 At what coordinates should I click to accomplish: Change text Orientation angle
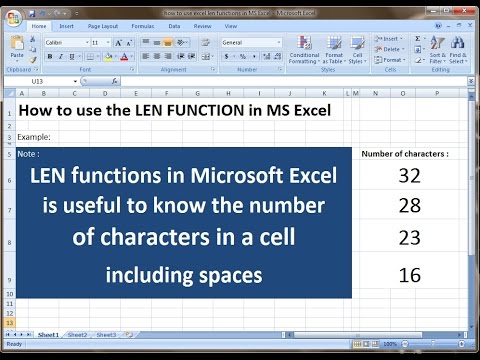click(x=181, y=42)
